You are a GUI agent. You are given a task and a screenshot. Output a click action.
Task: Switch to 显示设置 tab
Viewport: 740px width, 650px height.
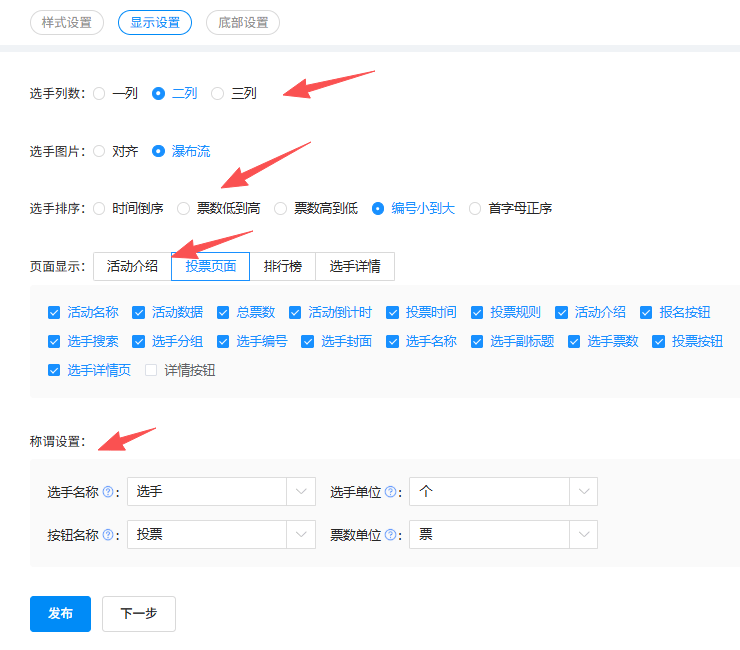tap(155, 23)
